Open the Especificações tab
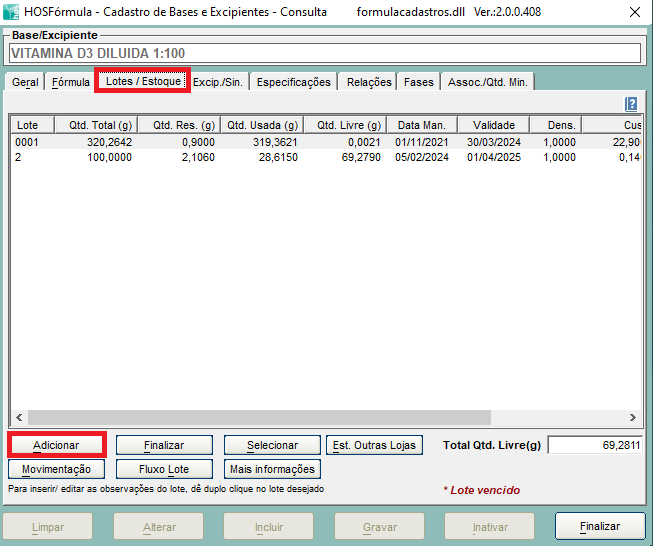 tap(293, 82)
